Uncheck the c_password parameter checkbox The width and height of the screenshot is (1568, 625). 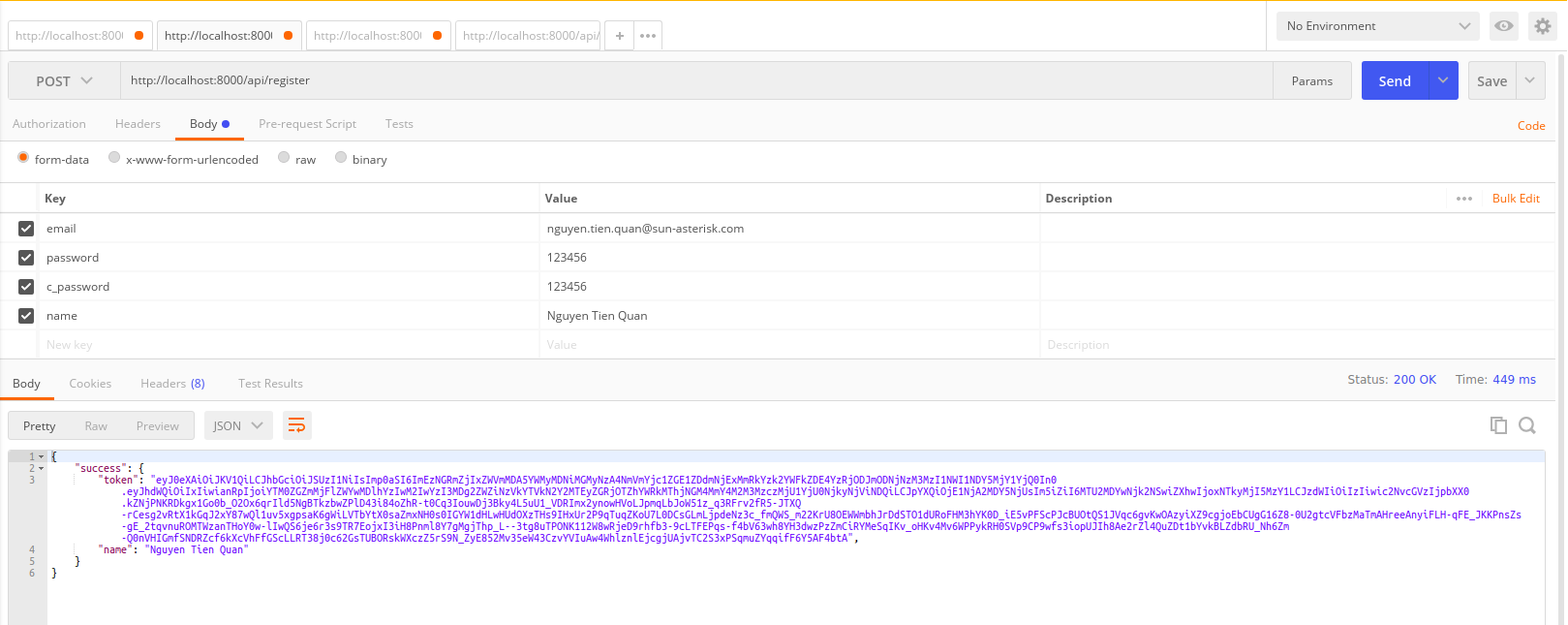(x=26, y=287)
